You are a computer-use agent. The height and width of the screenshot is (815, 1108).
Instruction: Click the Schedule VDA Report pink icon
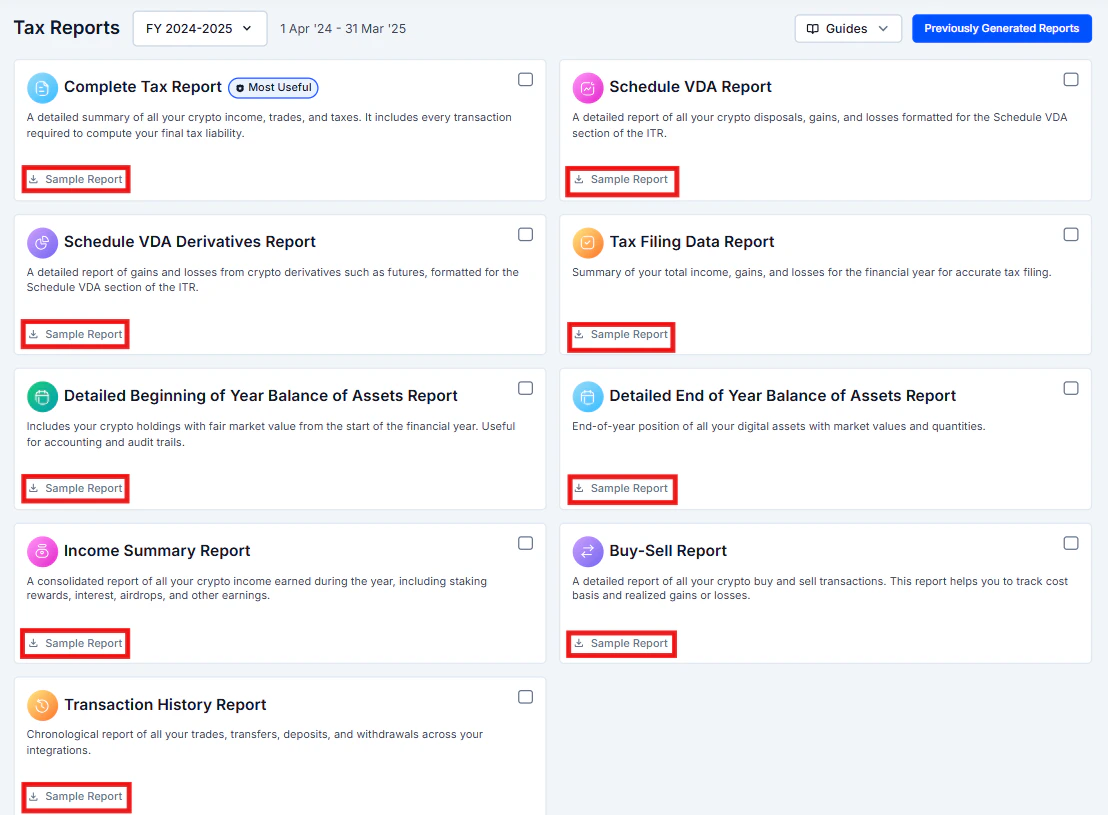point(588,88)
